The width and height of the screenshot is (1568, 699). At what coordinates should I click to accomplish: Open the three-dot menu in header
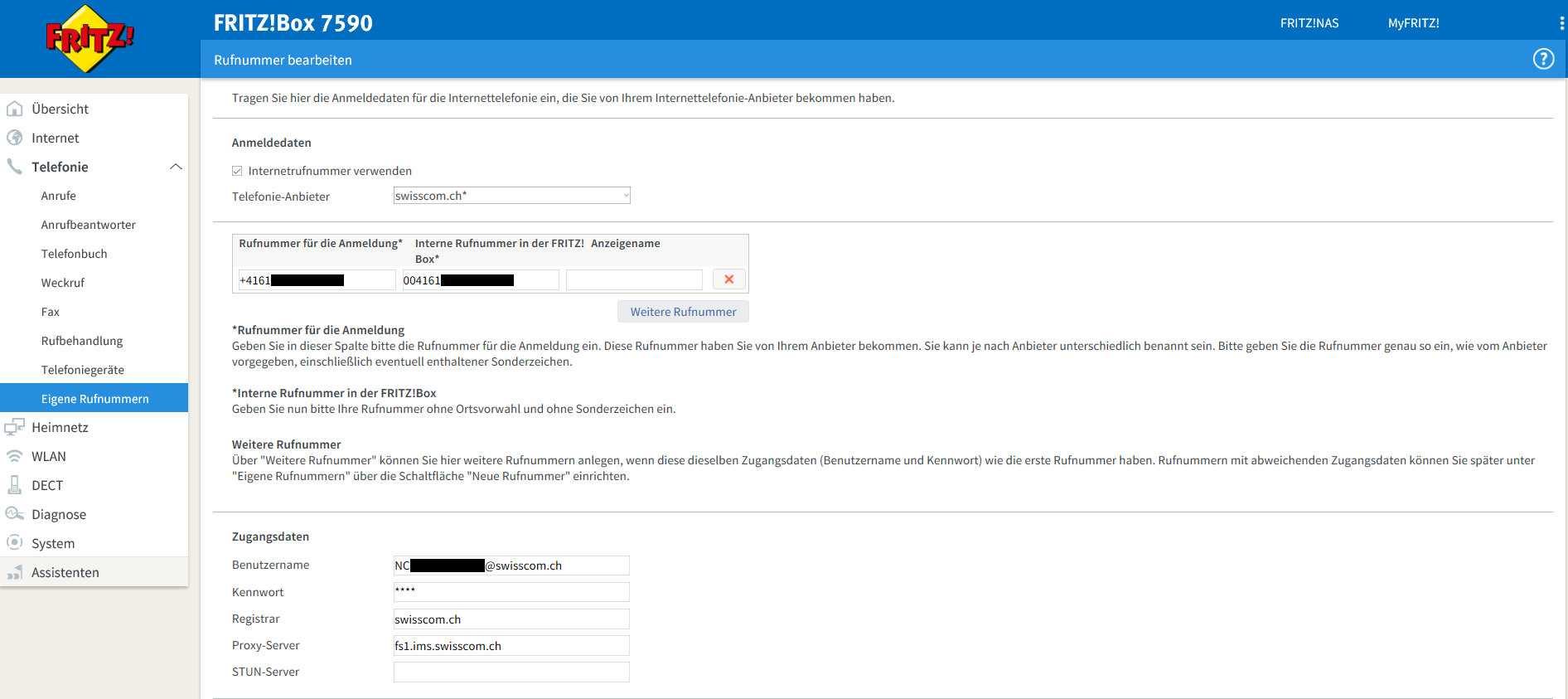(1561, 23)
